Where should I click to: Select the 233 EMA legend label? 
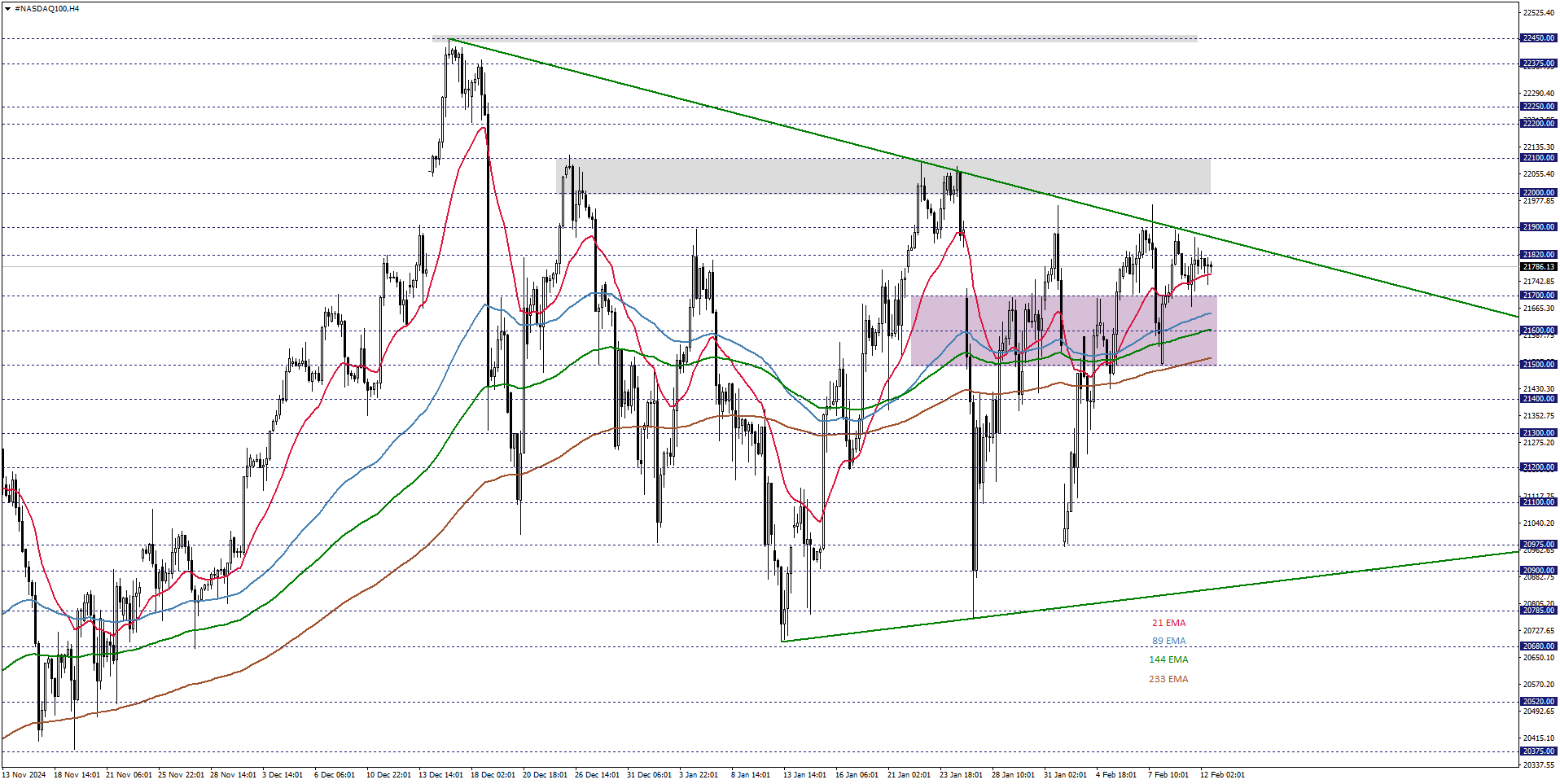[1168, 679]
